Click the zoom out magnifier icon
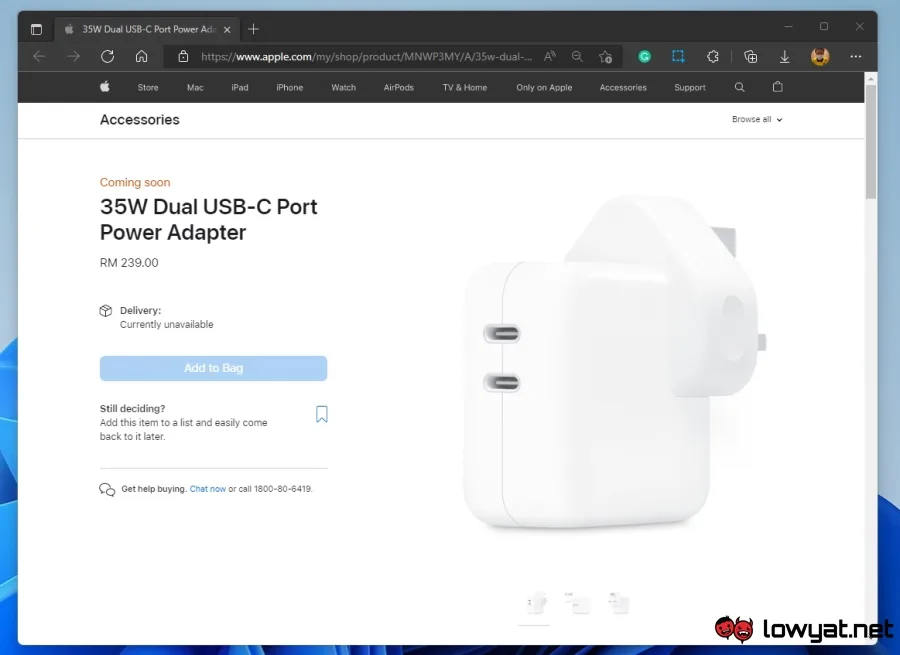This screenshot has width=900, height=655. pos(577,56)
